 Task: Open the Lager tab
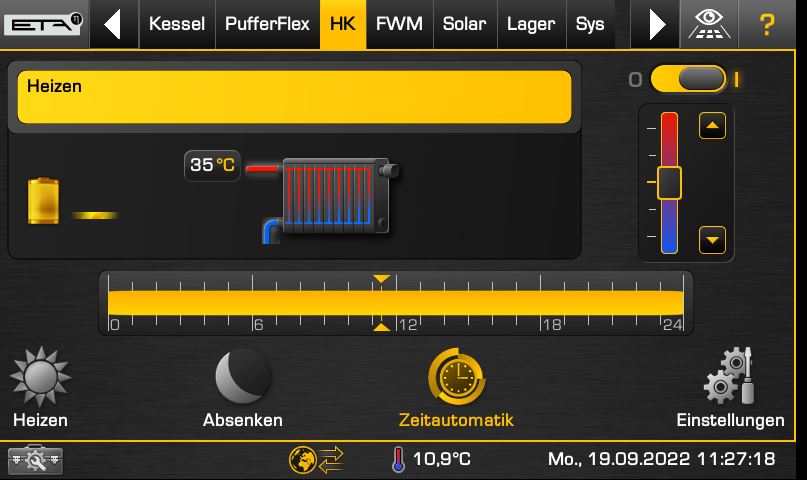pos(531,24)
